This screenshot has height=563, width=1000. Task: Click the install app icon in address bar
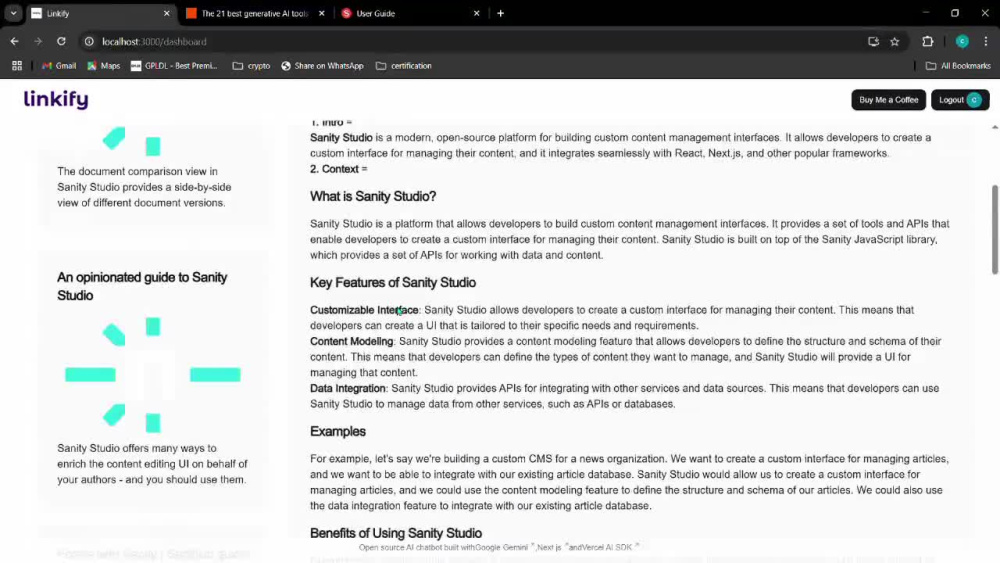coord(873,41)
